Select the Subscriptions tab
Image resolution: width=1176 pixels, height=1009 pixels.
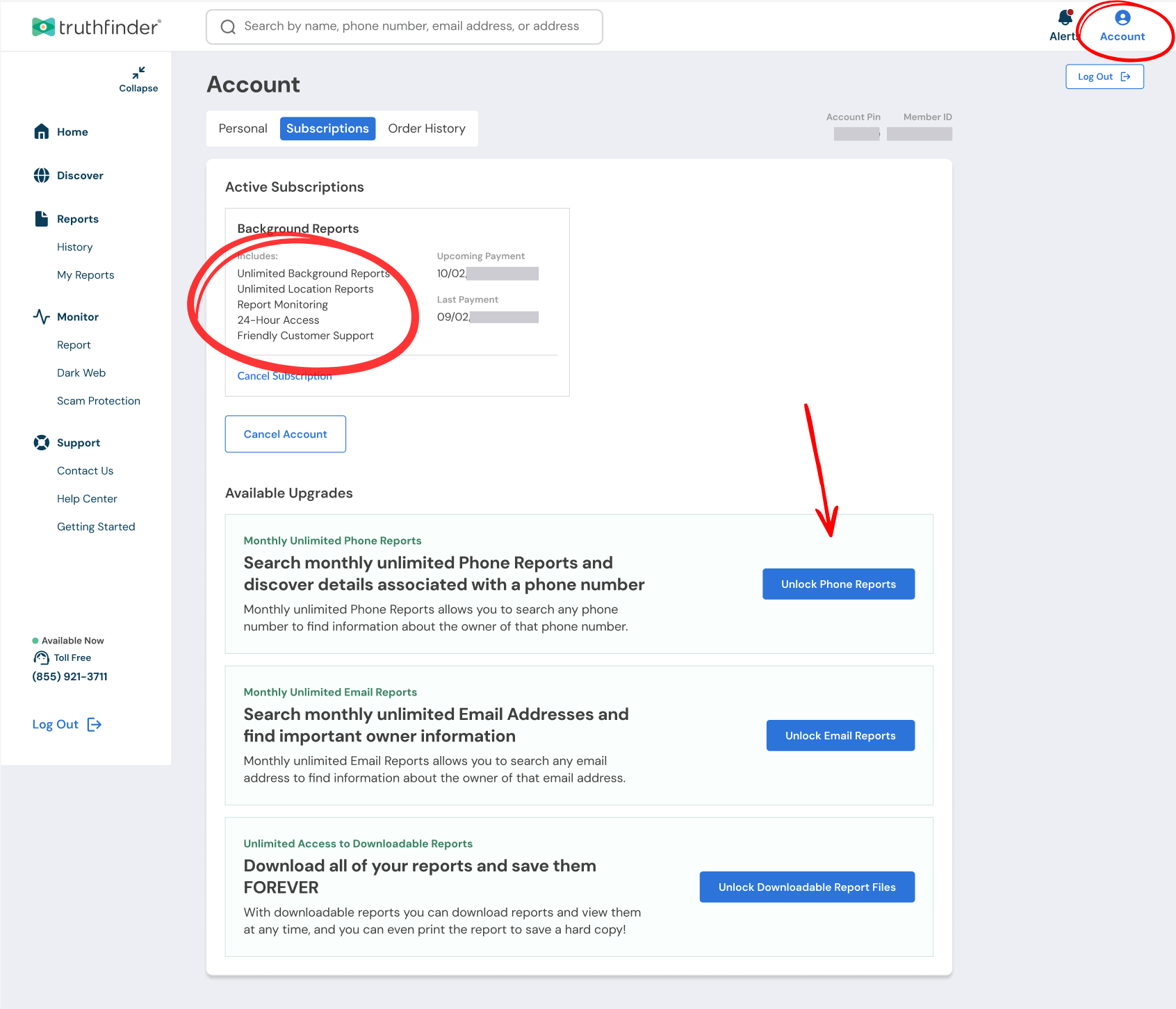pyautogui.click(x=327, y=129)
